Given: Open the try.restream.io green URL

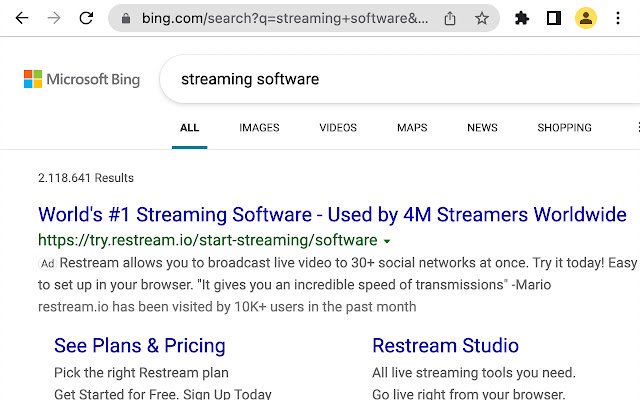Looking at the screenshot, I should [207, 240].
